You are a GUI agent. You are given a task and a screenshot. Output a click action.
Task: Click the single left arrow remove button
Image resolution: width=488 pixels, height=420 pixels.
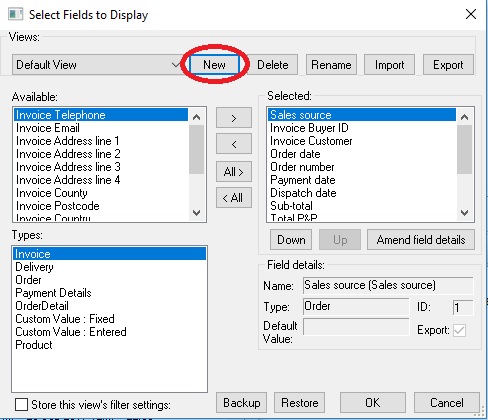tap(234, 144)
